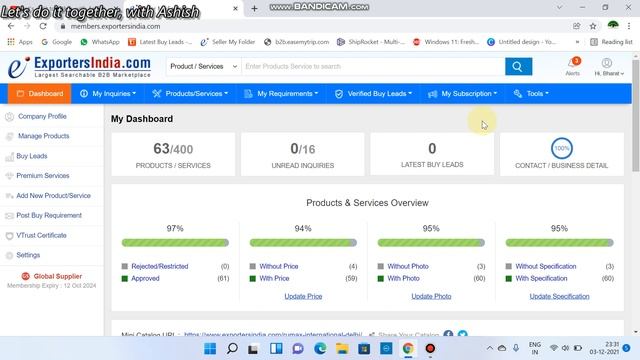Reload the page with refresh icon

tap(43, 26)
